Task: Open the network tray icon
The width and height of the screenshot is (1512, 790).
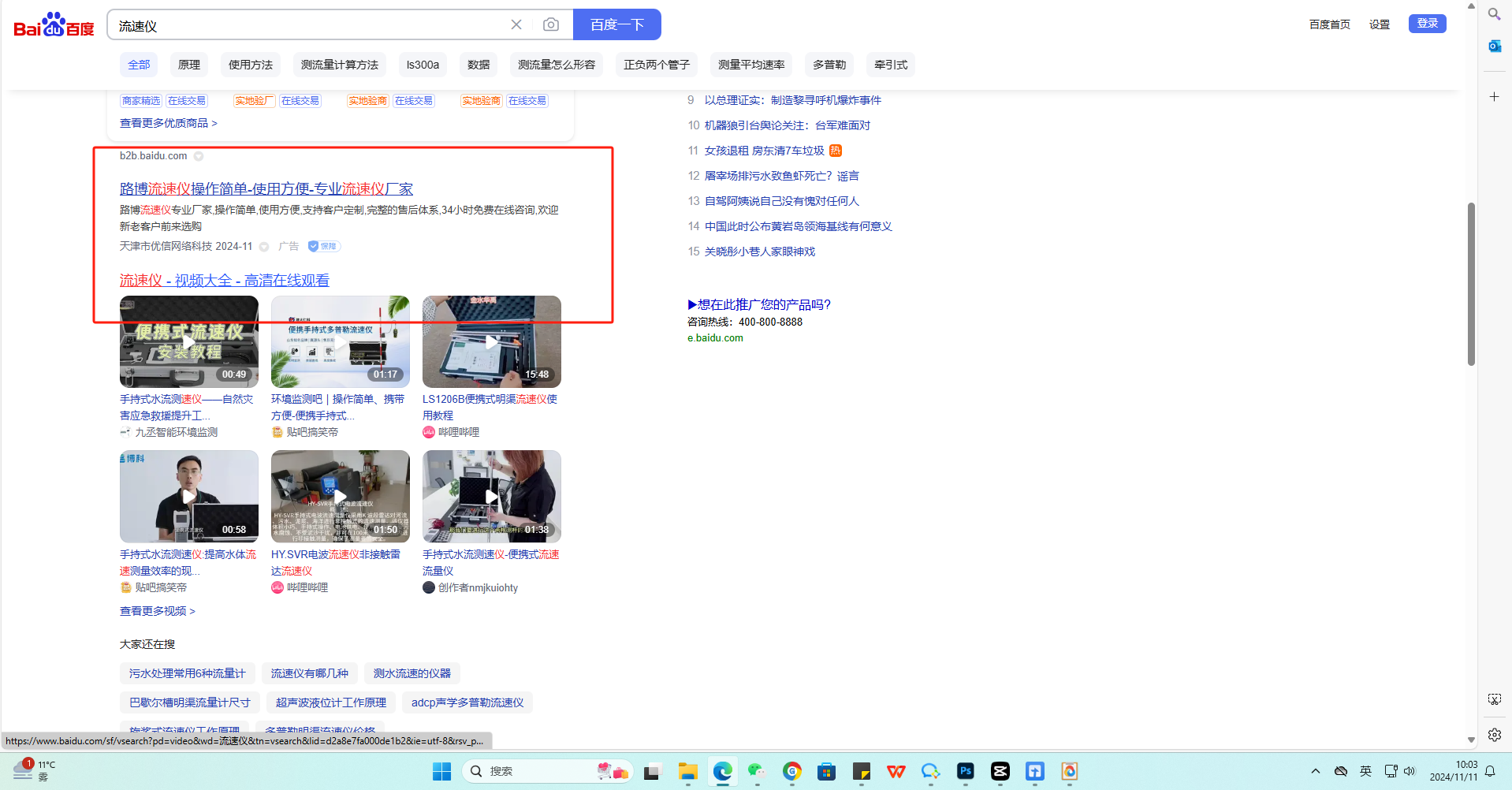Action: pyautogui.click(x=1391, y=771)
